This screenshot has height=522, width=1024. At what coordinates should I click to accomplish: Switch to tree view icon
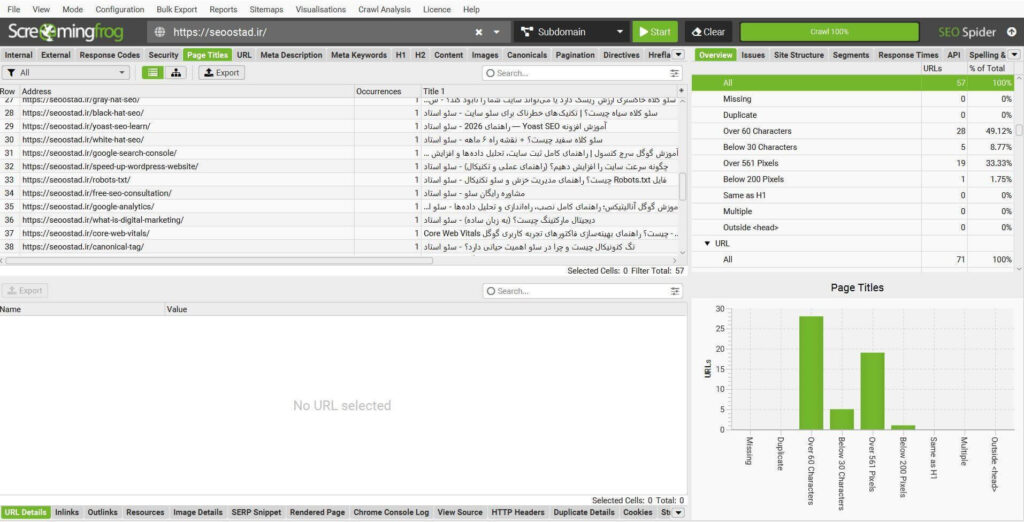[175, 73]
